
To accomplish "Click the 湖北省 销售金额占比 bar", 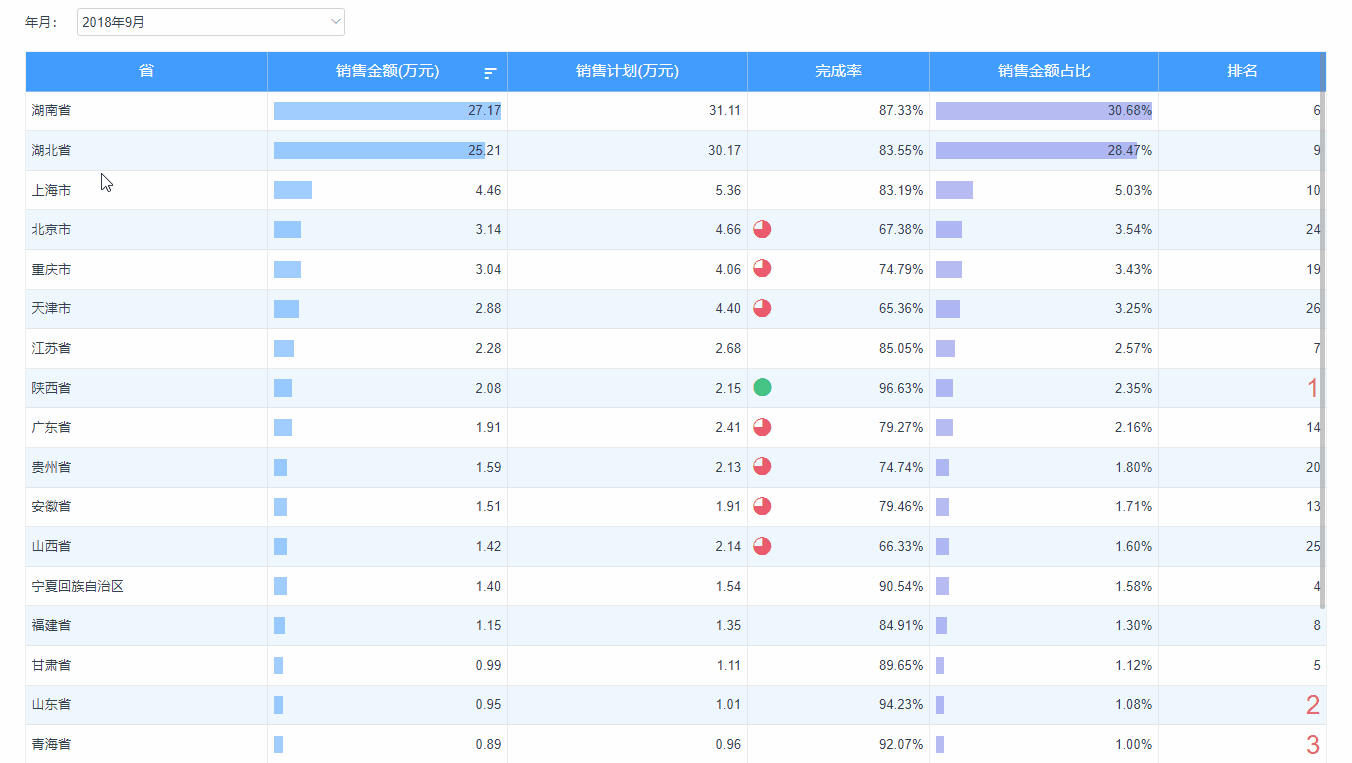I will [x=1035, y=150].
